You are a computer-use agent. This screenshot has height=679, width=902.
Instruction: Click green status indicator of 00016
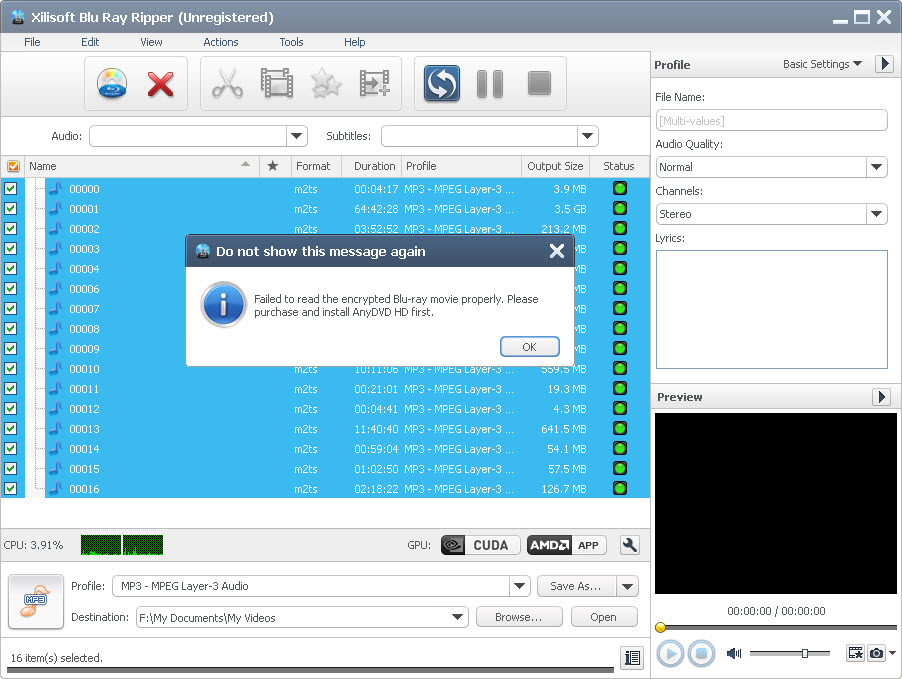620,489
